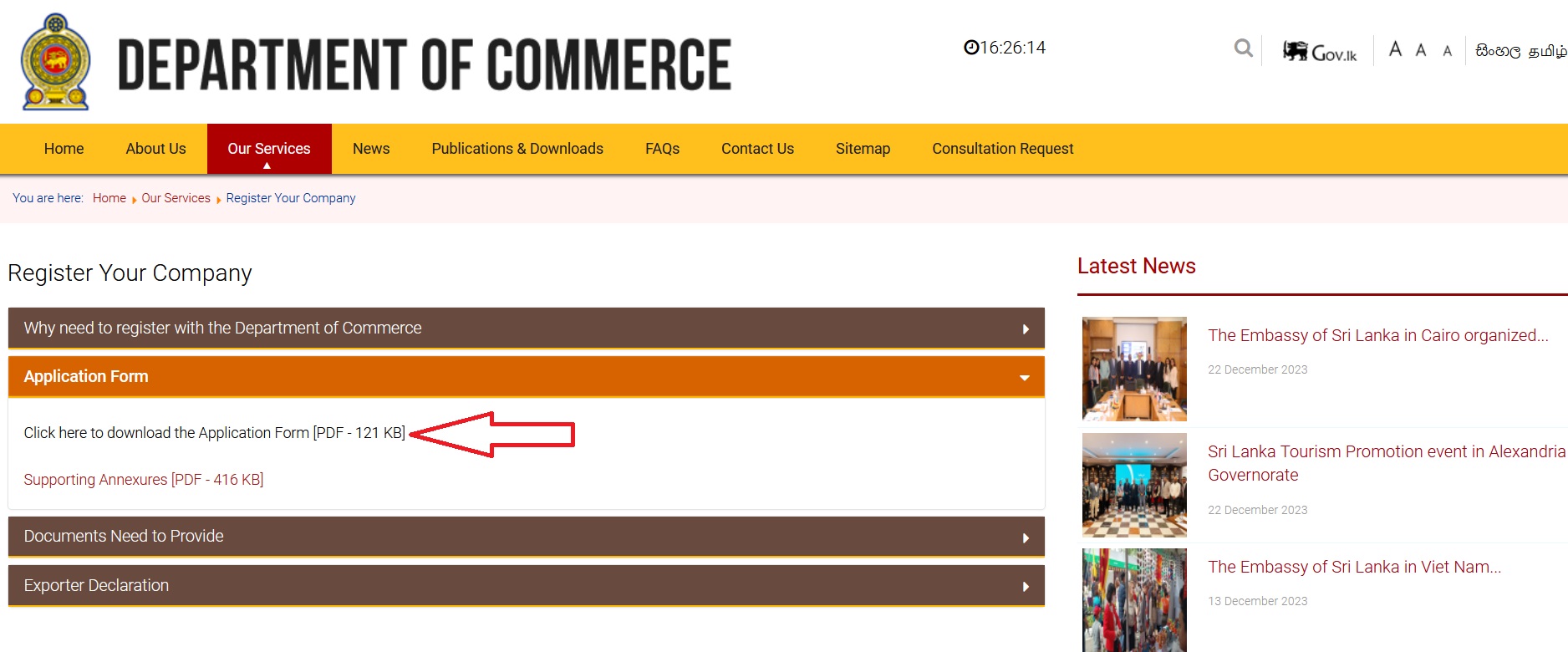Expand the Exporter Declaration section
This screenshot has height=652, width=1568.
tap(527, 585)
